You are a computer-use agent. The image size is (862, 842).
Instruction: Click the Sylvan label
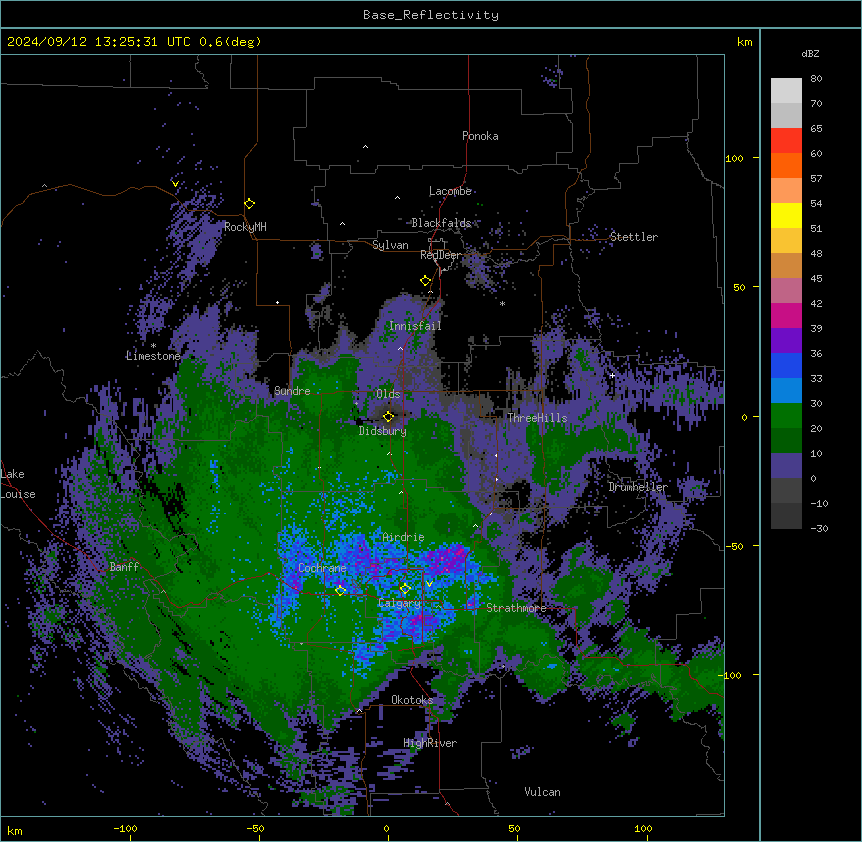pyautogui.click(x=390, y=245)
